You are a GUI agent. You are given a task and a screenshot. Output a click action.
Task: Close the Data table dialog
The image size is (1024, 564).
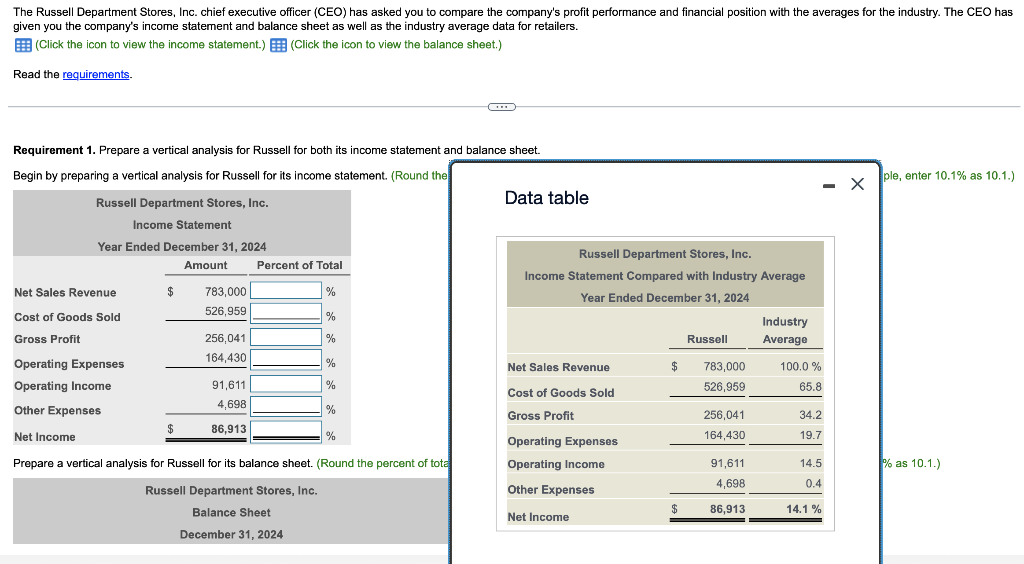point(857,184)
